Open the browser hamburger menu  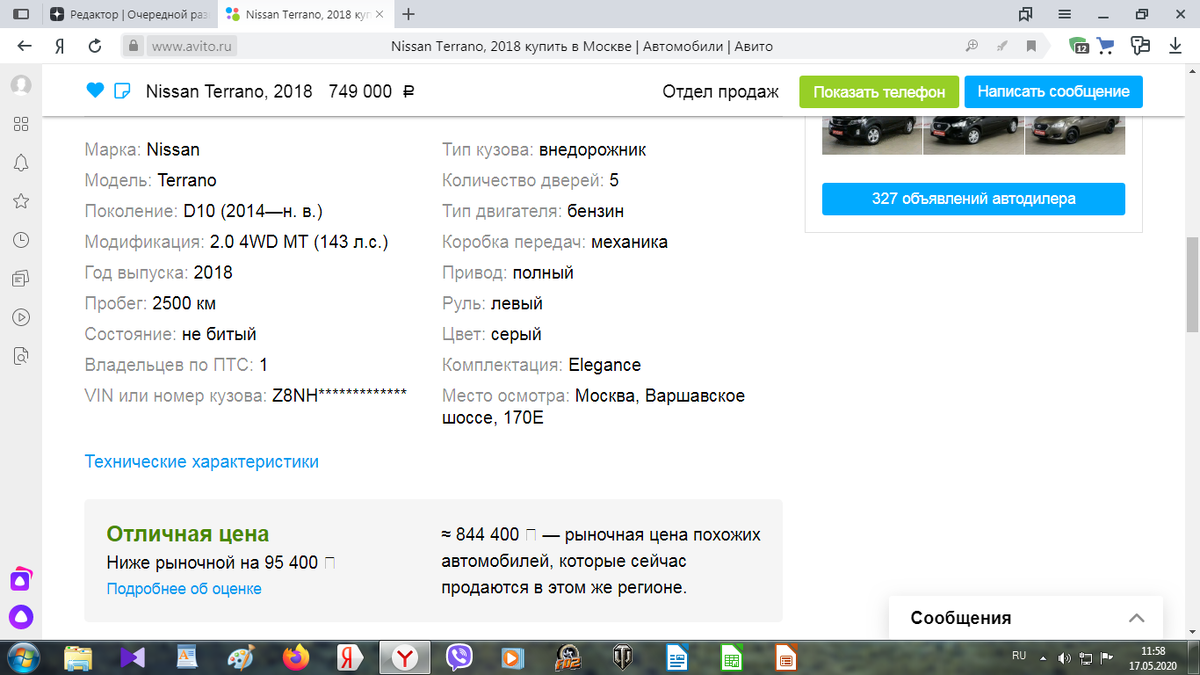point(1065,14)
